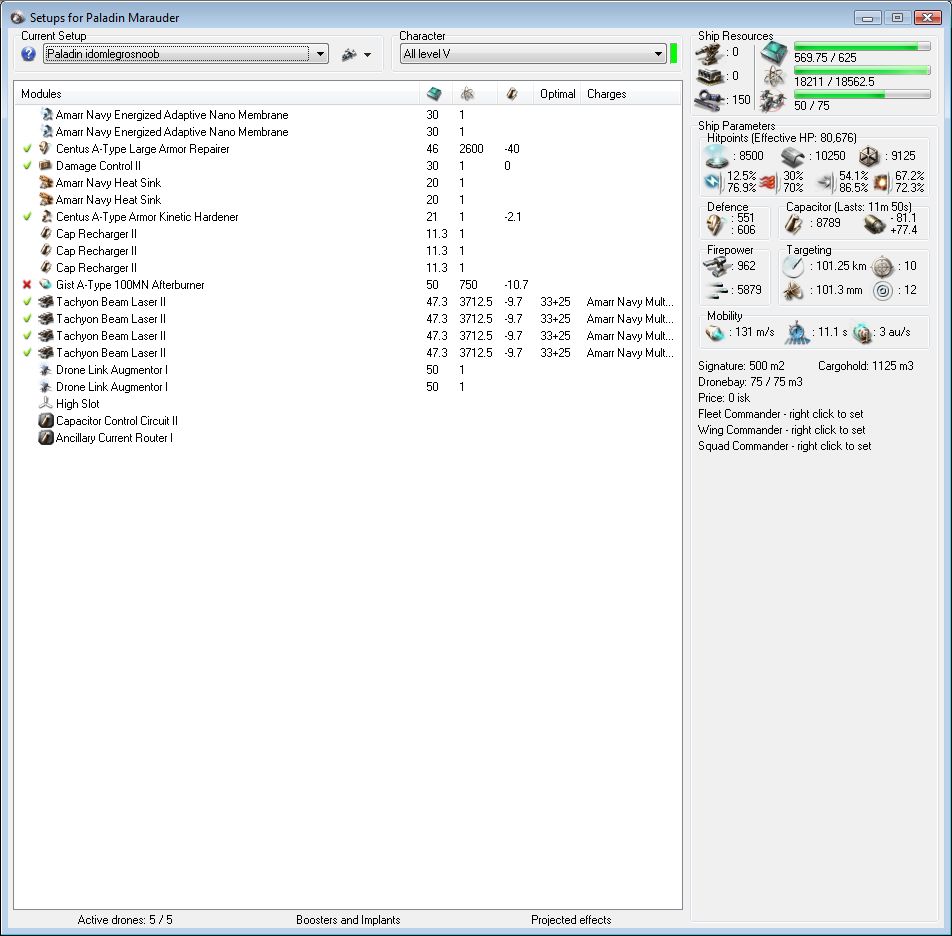Click the green character status indicator

[x=673, y=53]
